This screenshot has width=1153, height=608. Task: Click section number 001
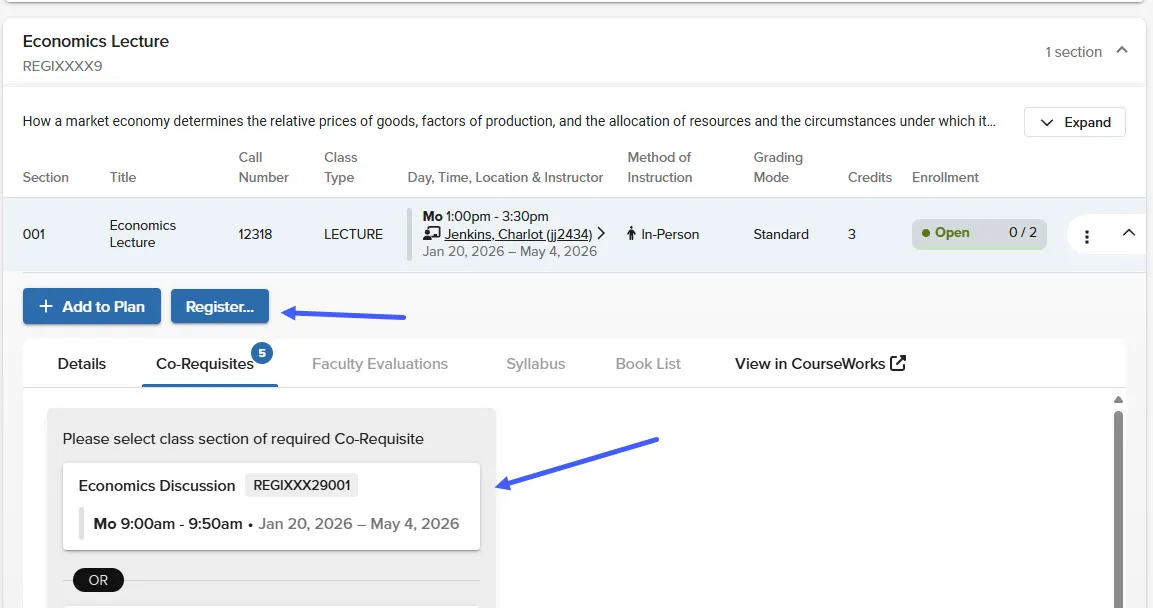(x=34, y=234)
